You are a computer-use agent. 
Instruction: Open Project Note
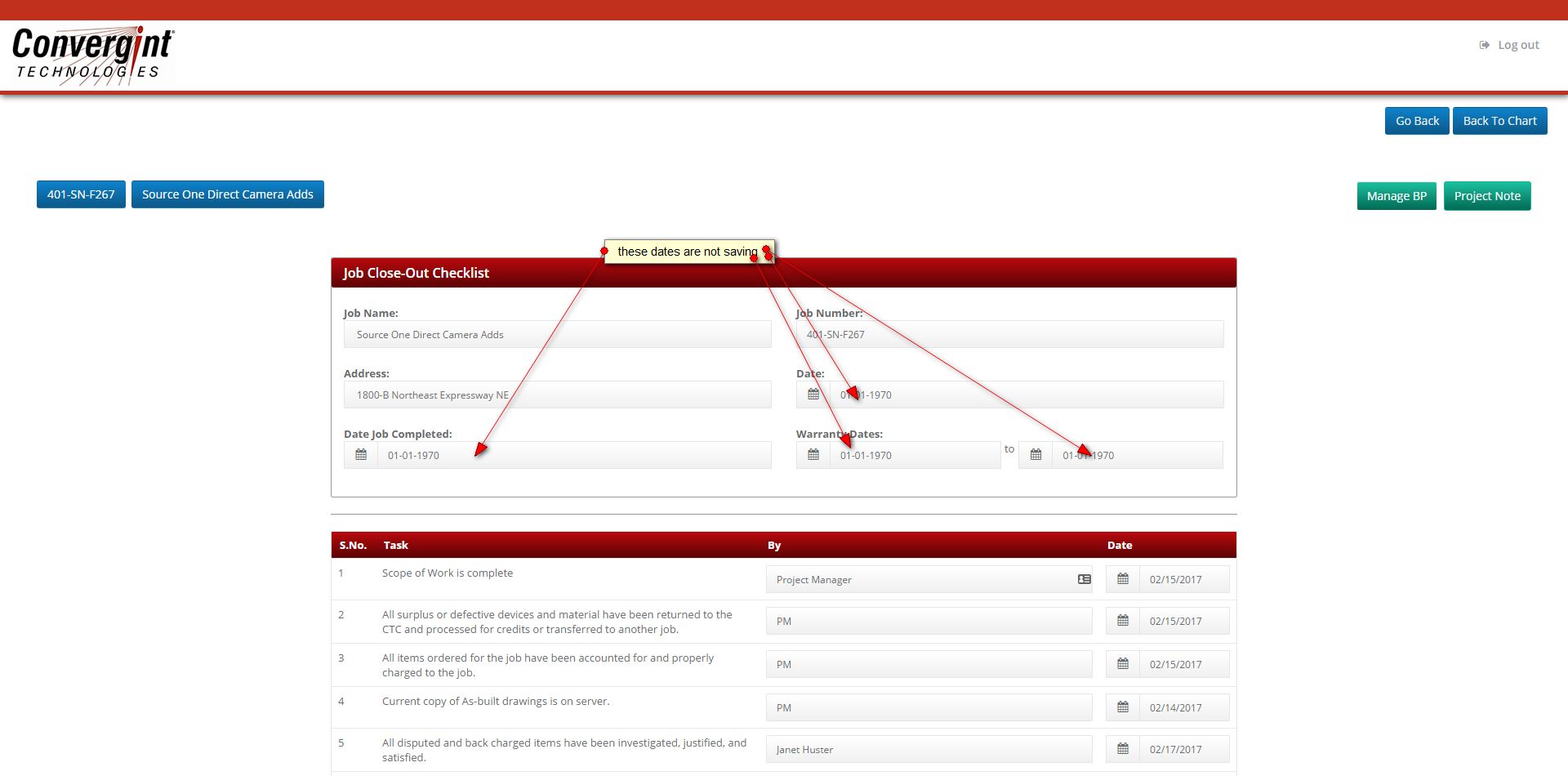pyautogui.click(x=1487, y=196)
